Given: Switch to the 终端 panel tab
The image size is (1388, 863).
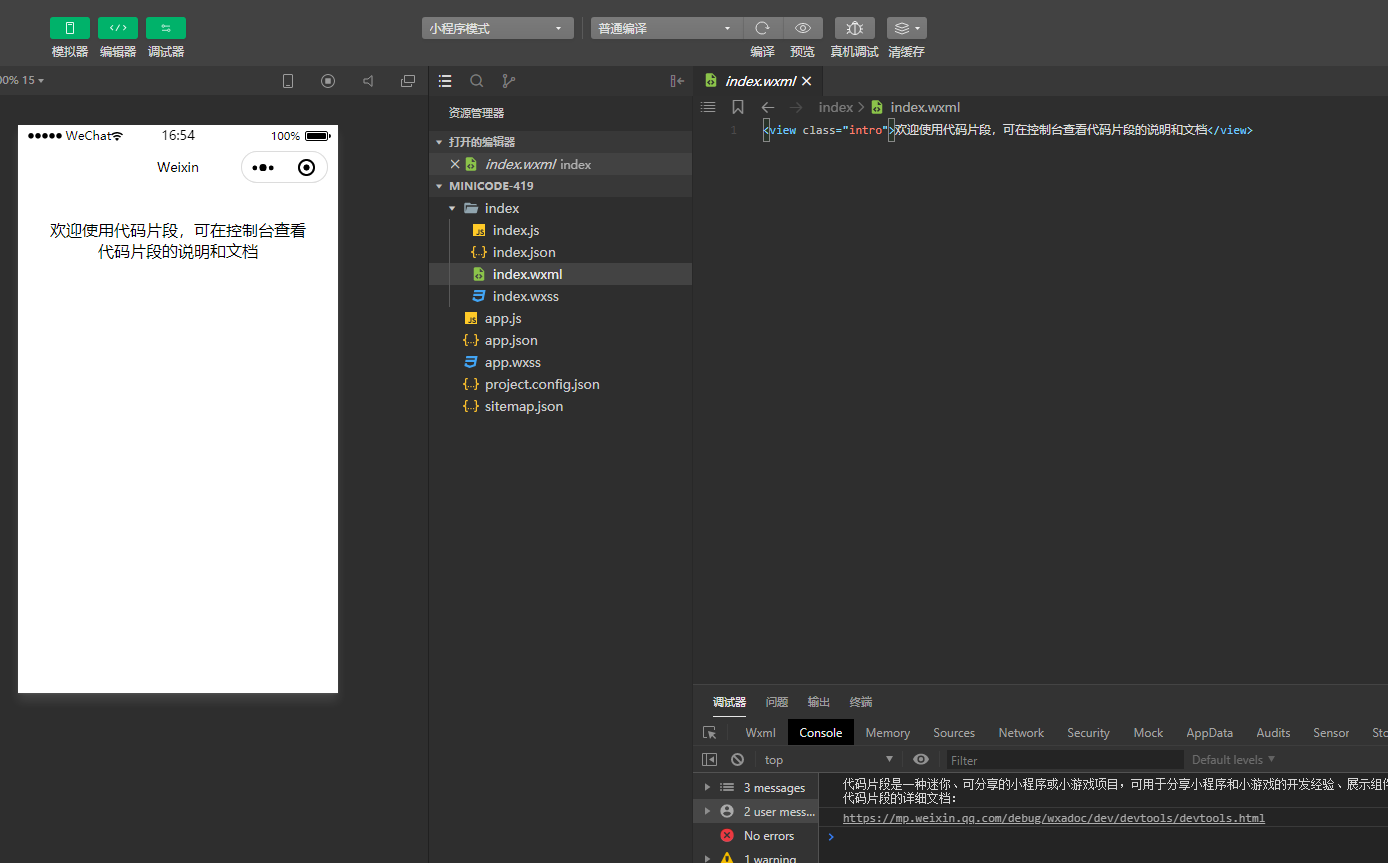Looking at the screenshot, I should (x=861, y=702).
